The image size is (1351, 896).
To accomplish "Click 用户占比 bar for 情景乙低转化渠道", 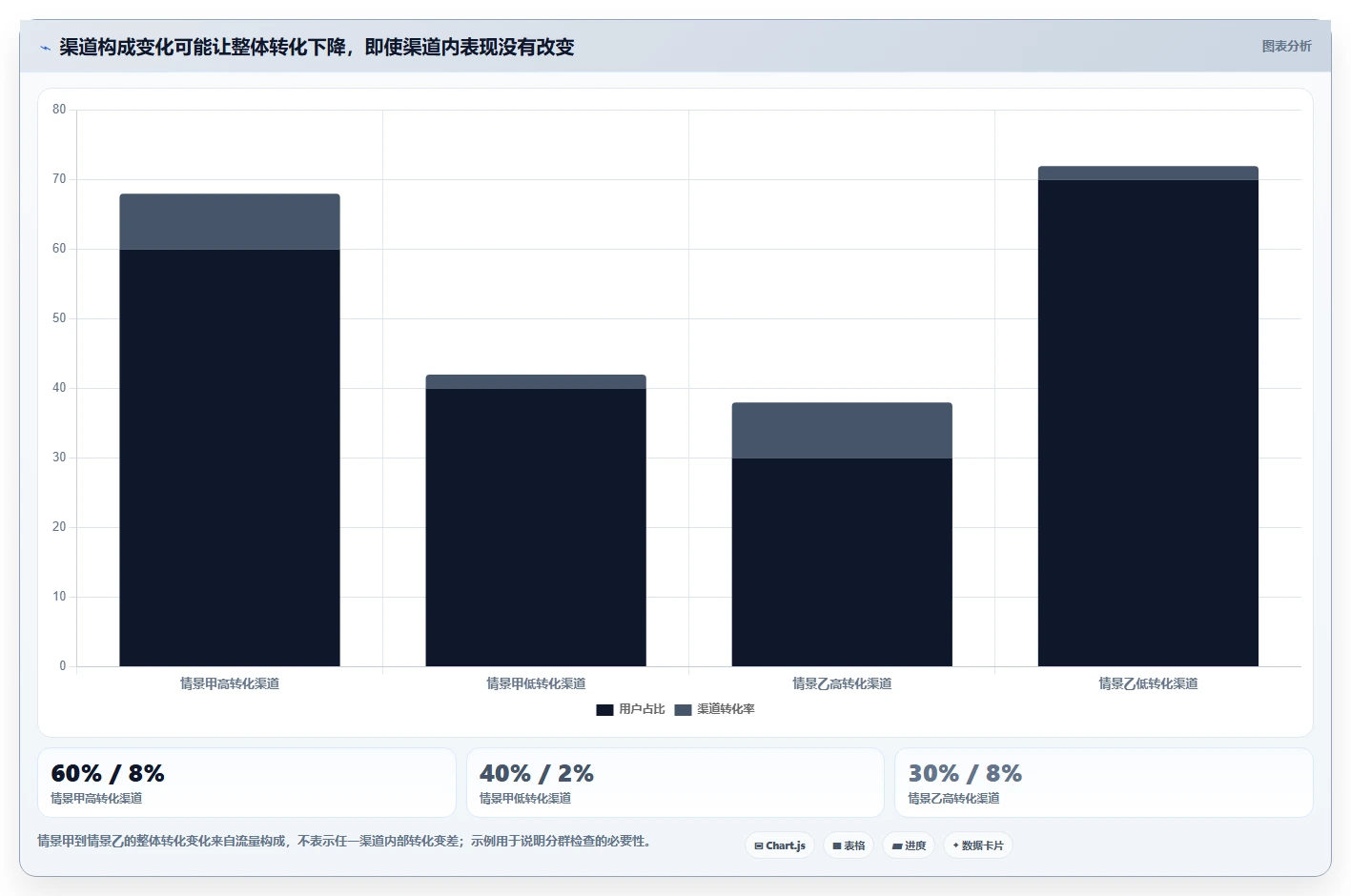I will point(1148,423).
